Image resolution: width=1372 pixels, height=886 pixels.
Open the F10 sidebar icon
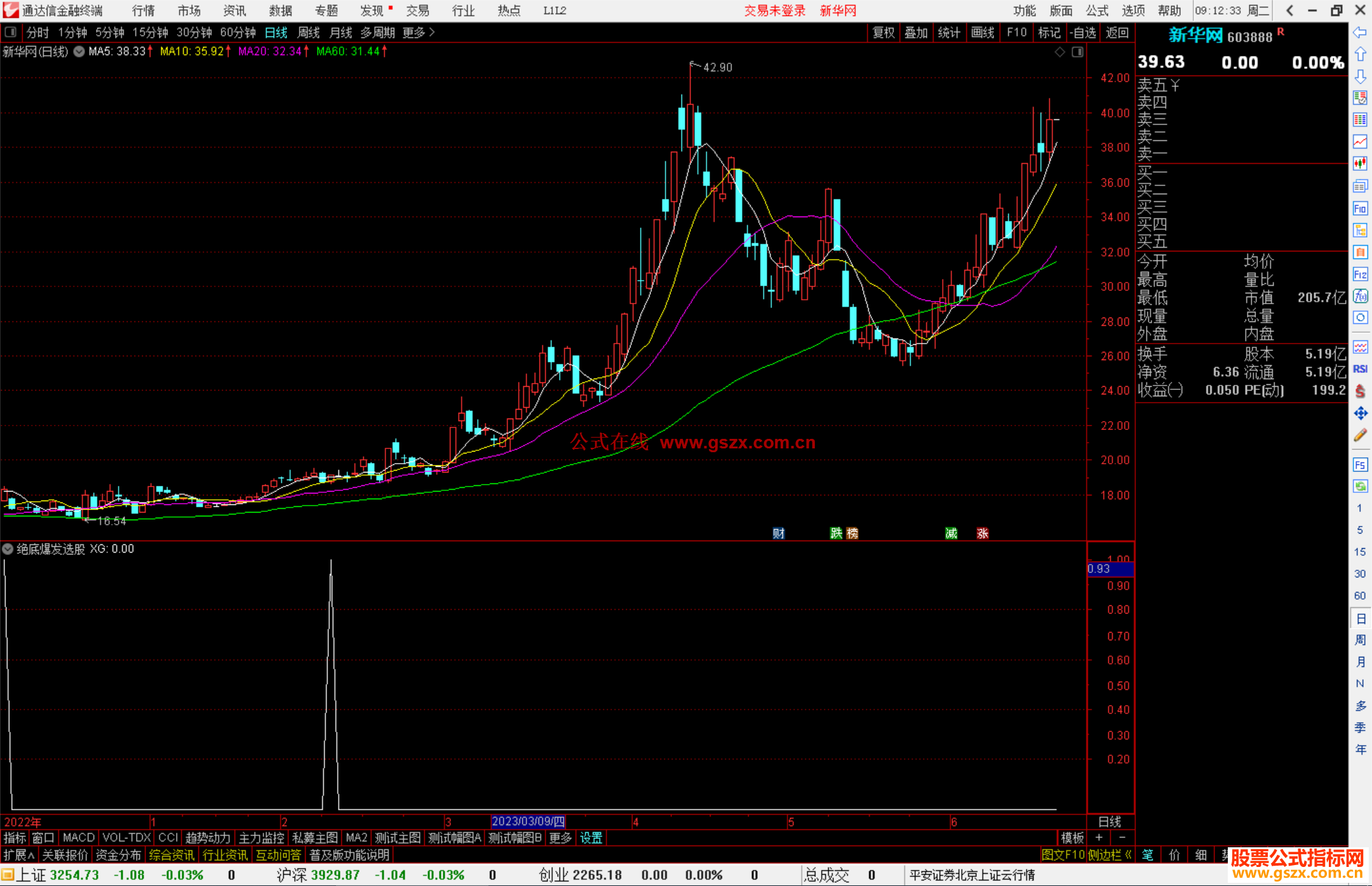click(x=1360, y=208)
